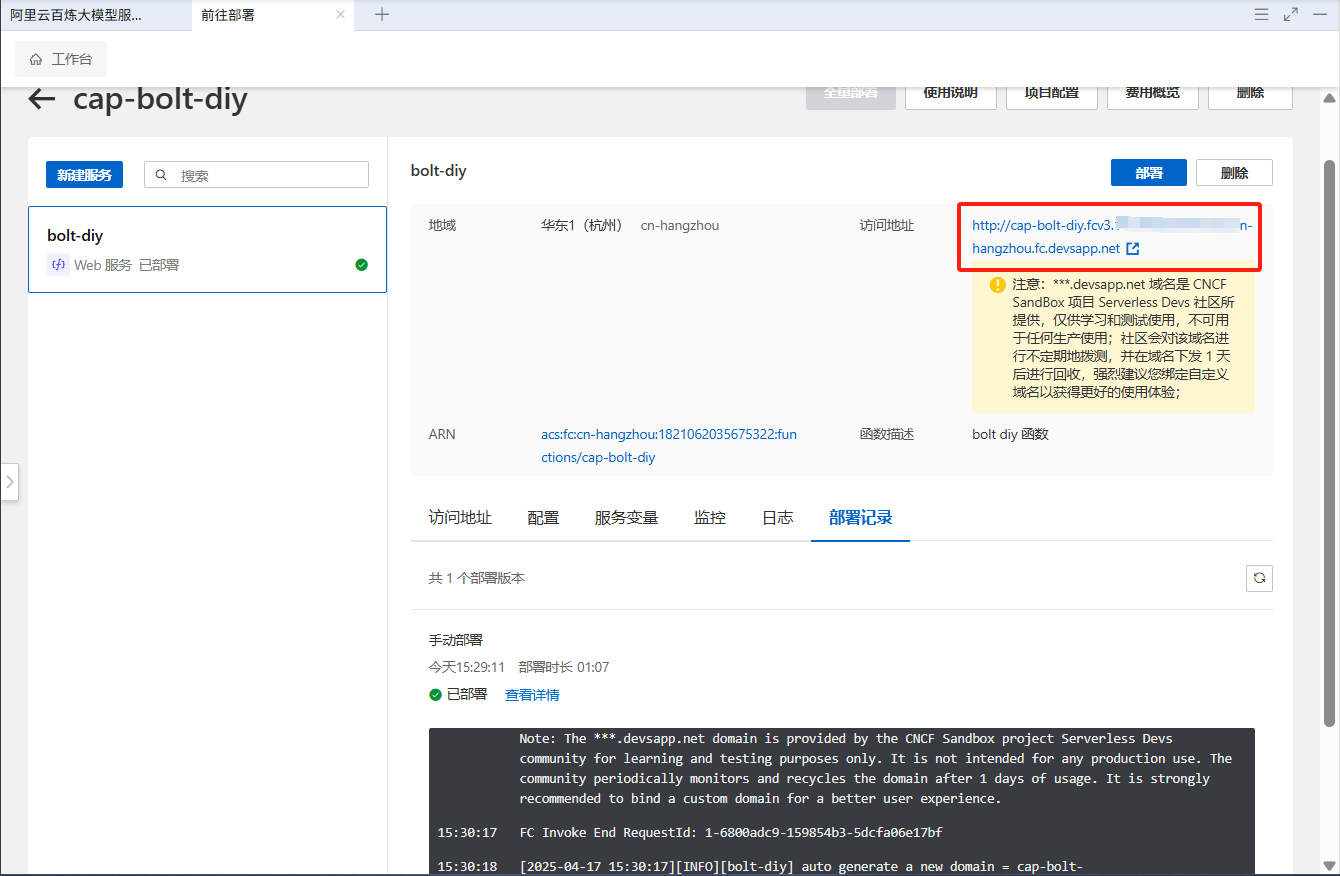1340x876 pixels.
Task: Open the 配置 tab
Action: (x=543, y=518)
